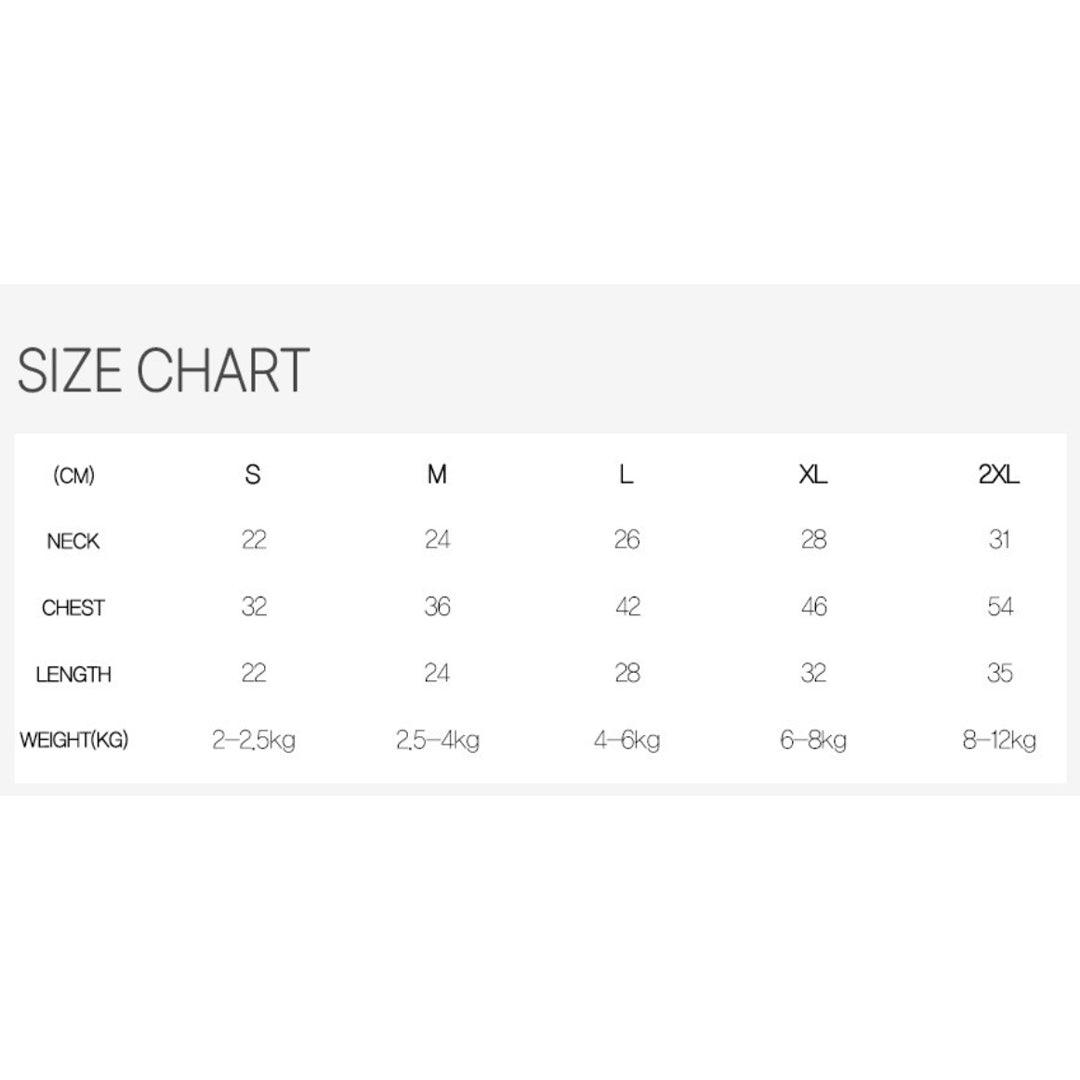The image size is (1080, 1080).
Task: Click the 4–6kg weight cell
Action: (627, 741)
